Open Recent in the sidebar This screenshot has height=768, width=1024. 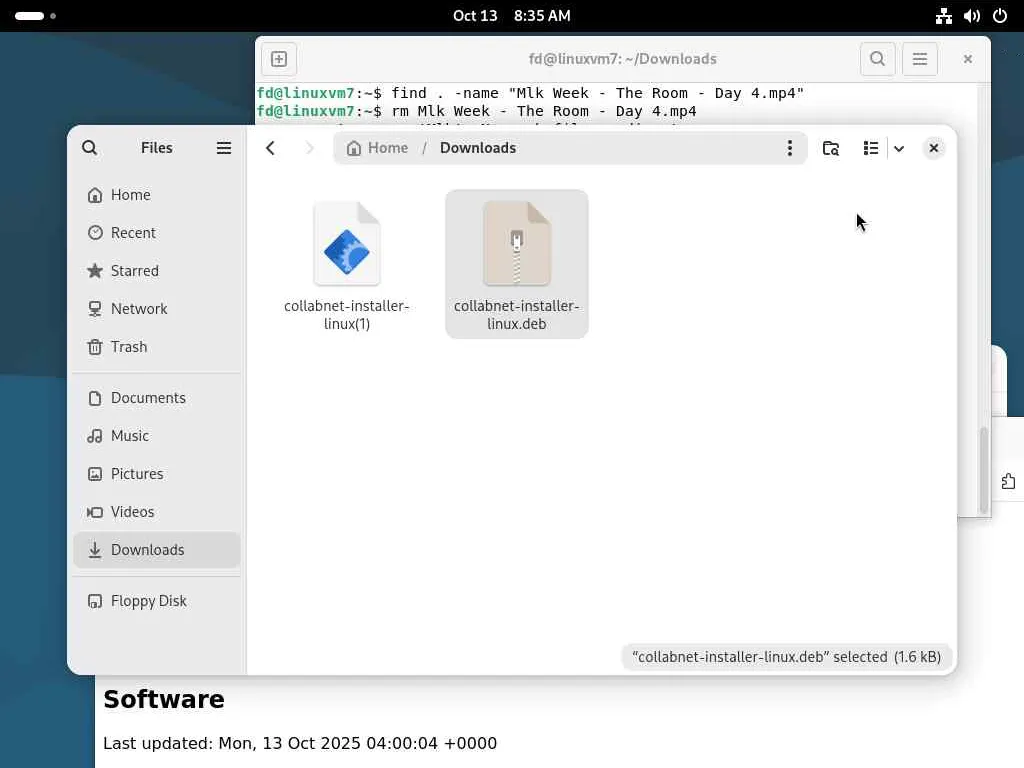[x=157, y=232]
